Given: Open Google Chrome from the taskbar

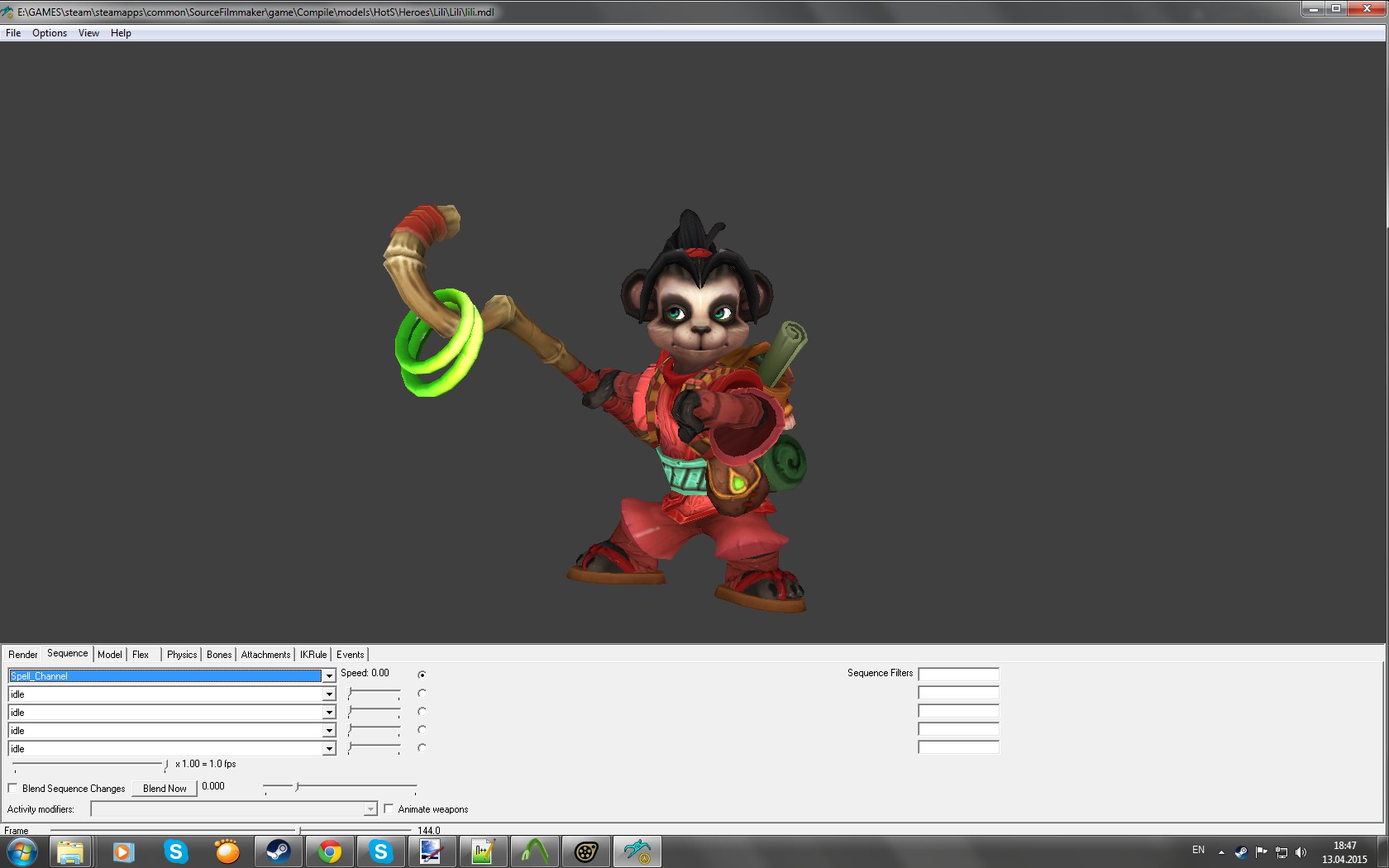Looking at the screenshot, I should point(329,851).
